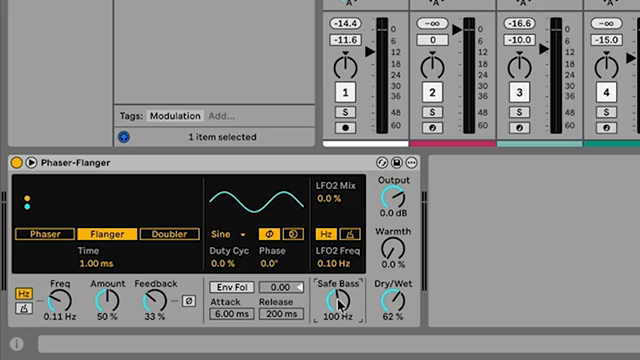Activate track 1 with its number button
This screenshot has width=640, height=360.
(345, 93)
